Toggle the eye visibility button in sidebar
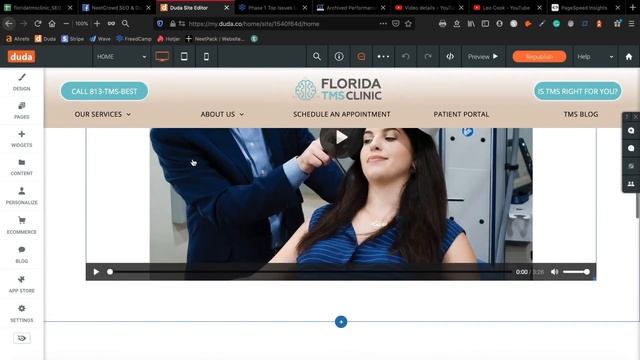 [22, 338]
